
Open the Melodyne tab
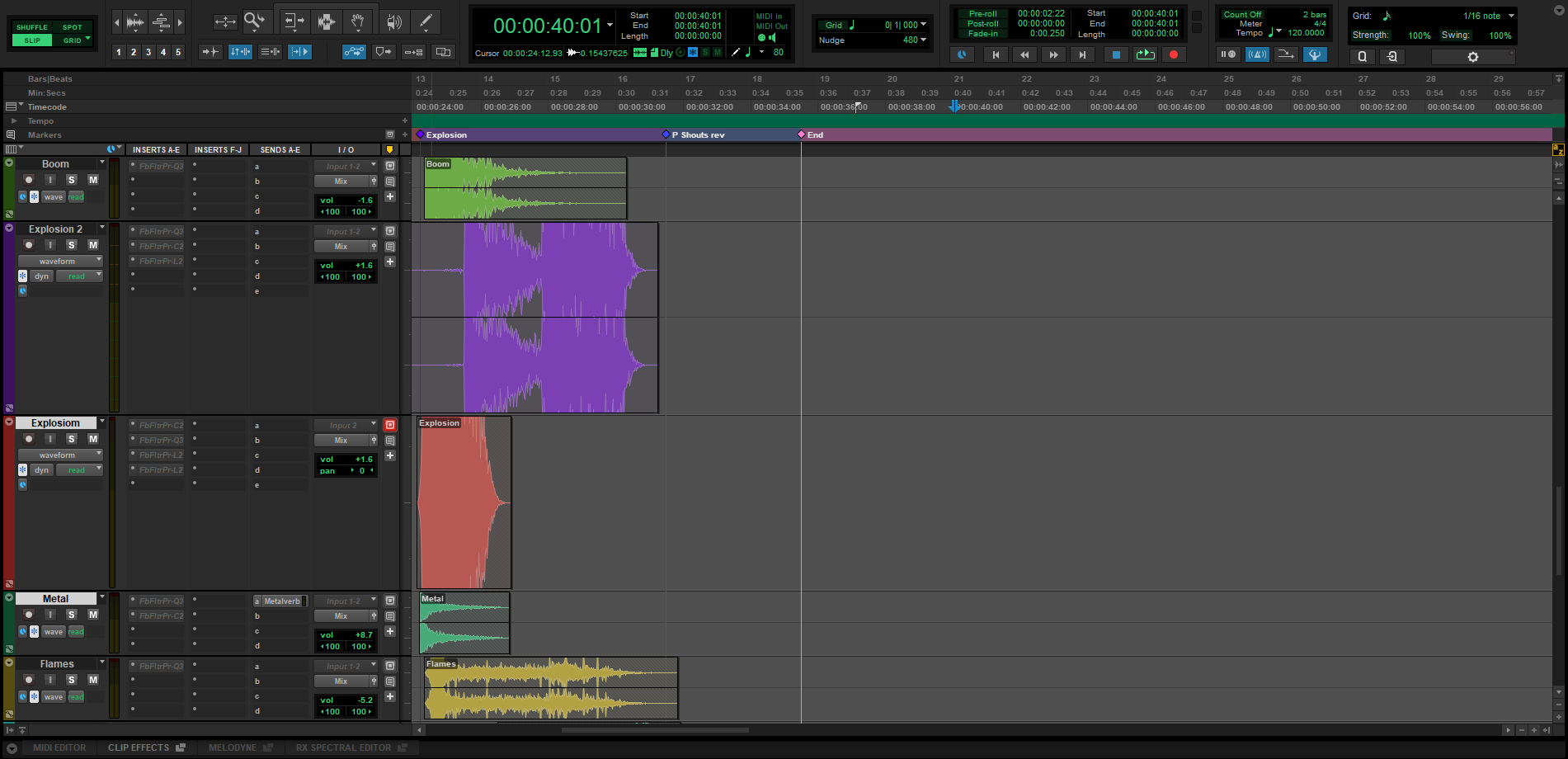pyautogui.click(x=233, y=747)
